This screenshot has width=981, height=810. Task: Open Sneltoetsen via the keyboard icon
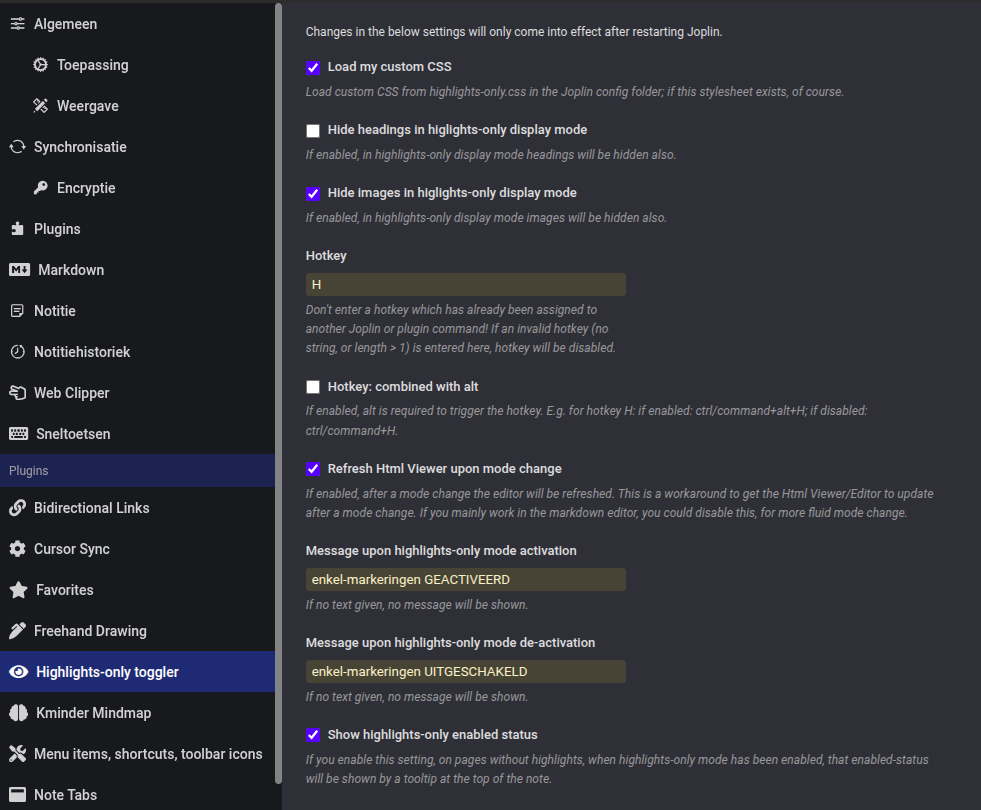point(18,434)
